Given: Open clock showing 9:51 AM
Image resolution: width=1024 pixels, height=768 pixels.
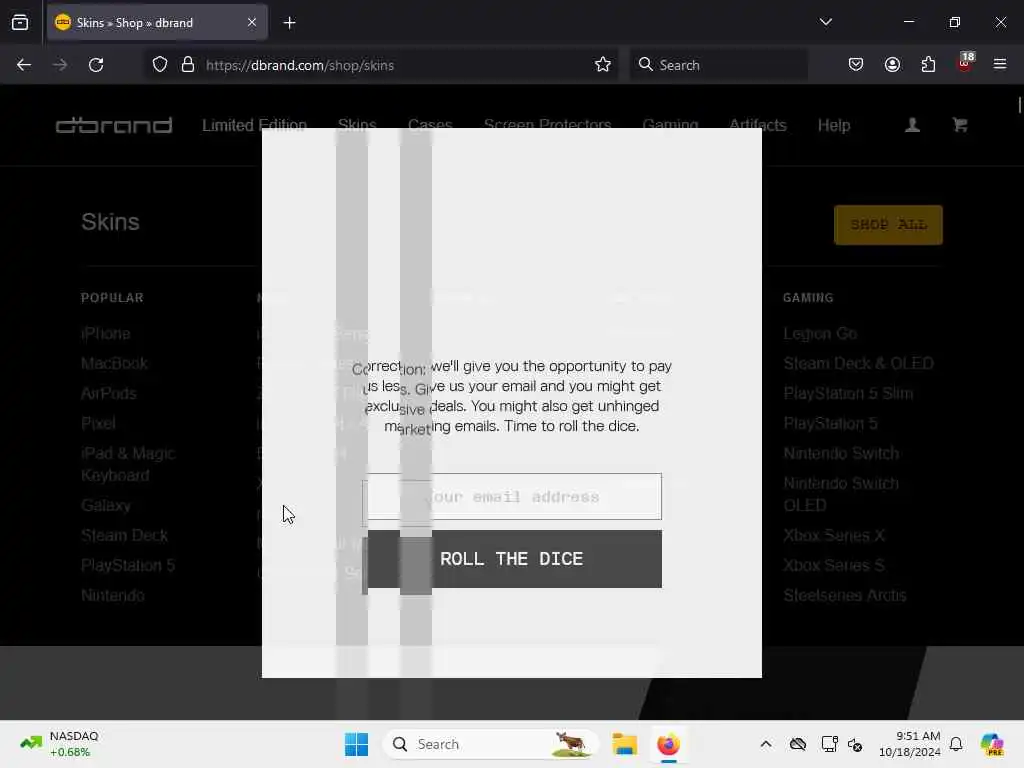Looking at the screenshot, I should pyautogui.click(x=910, y=744).
